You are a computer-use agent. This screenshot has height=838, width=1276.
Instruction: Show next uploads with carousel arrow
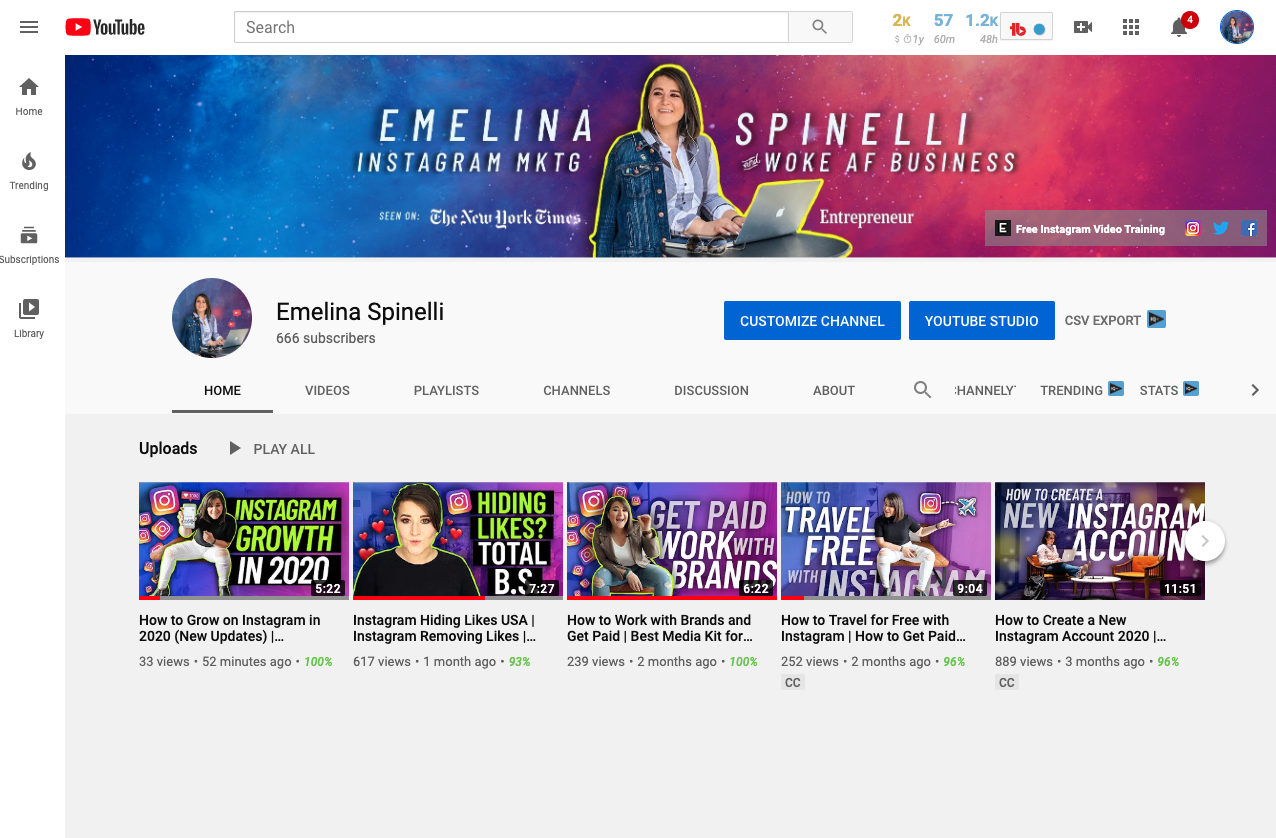(1205, 541)
